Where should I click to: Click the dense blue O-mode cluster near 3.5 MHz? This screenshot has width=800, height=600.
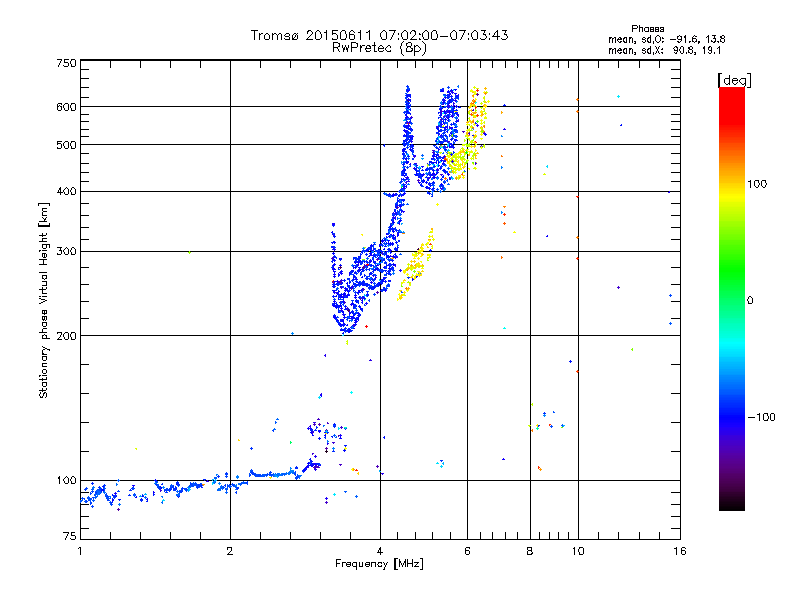pos(352,296)
